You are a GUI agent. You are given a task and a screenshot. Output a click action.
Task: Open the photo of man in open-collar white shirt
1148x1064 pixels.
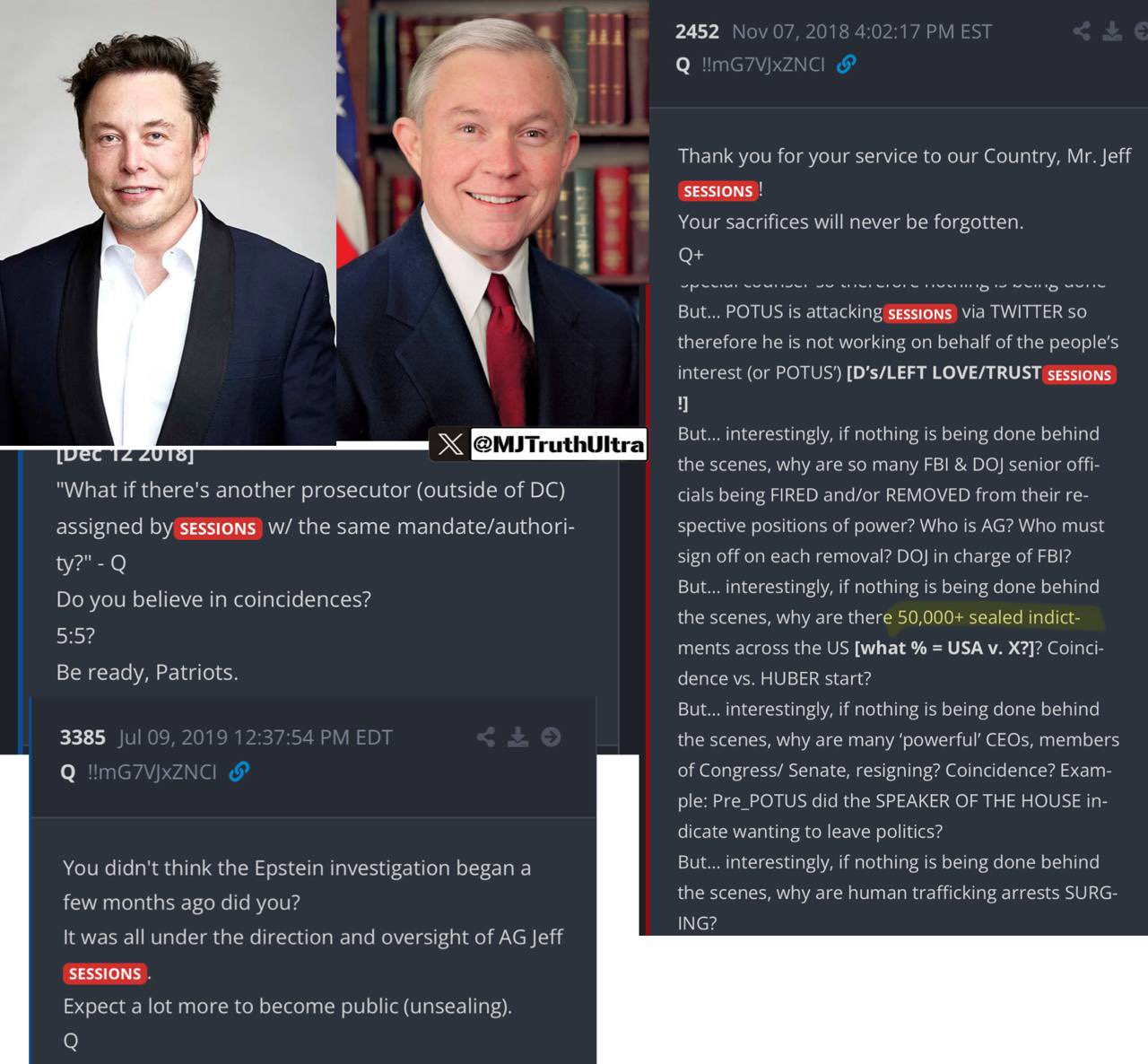(x=168, y=222)
